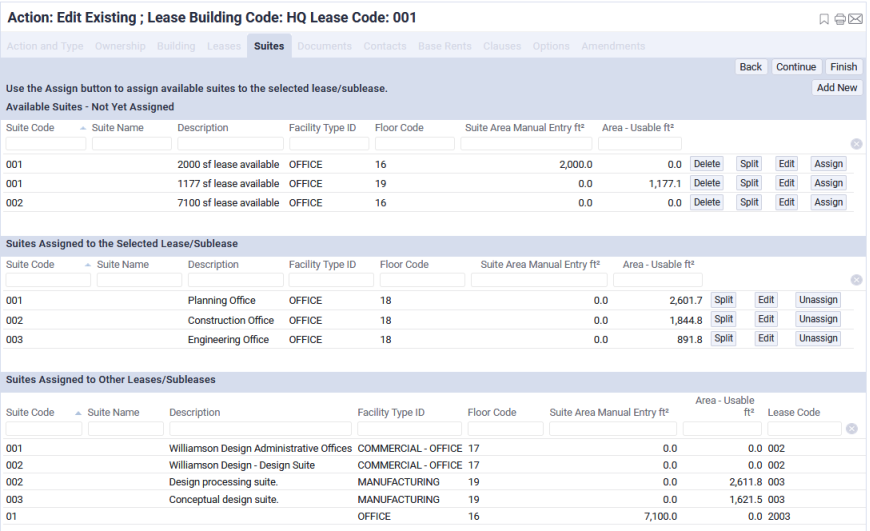
Task: Sort Selected Lease suites by Suite Code arrow
Action: [x=88, y=265]
